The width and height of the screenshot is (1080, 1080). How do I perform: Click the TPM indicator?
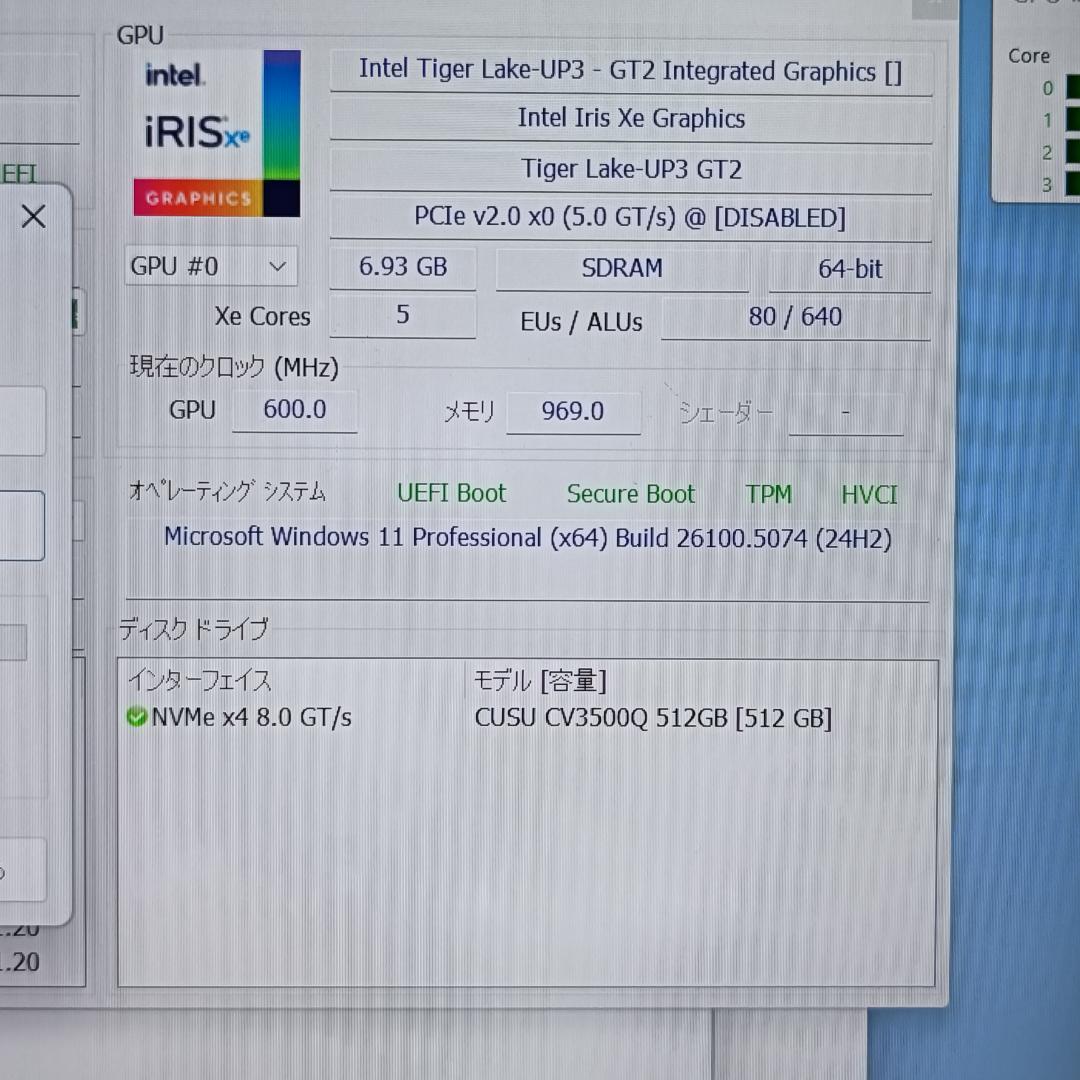click(769, 495)
